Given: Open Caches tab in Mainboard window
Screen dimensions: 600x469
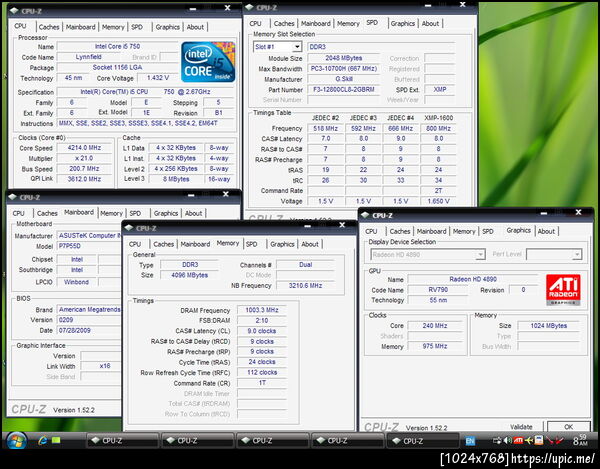Looking at the screenshot, I should (47, 213).
